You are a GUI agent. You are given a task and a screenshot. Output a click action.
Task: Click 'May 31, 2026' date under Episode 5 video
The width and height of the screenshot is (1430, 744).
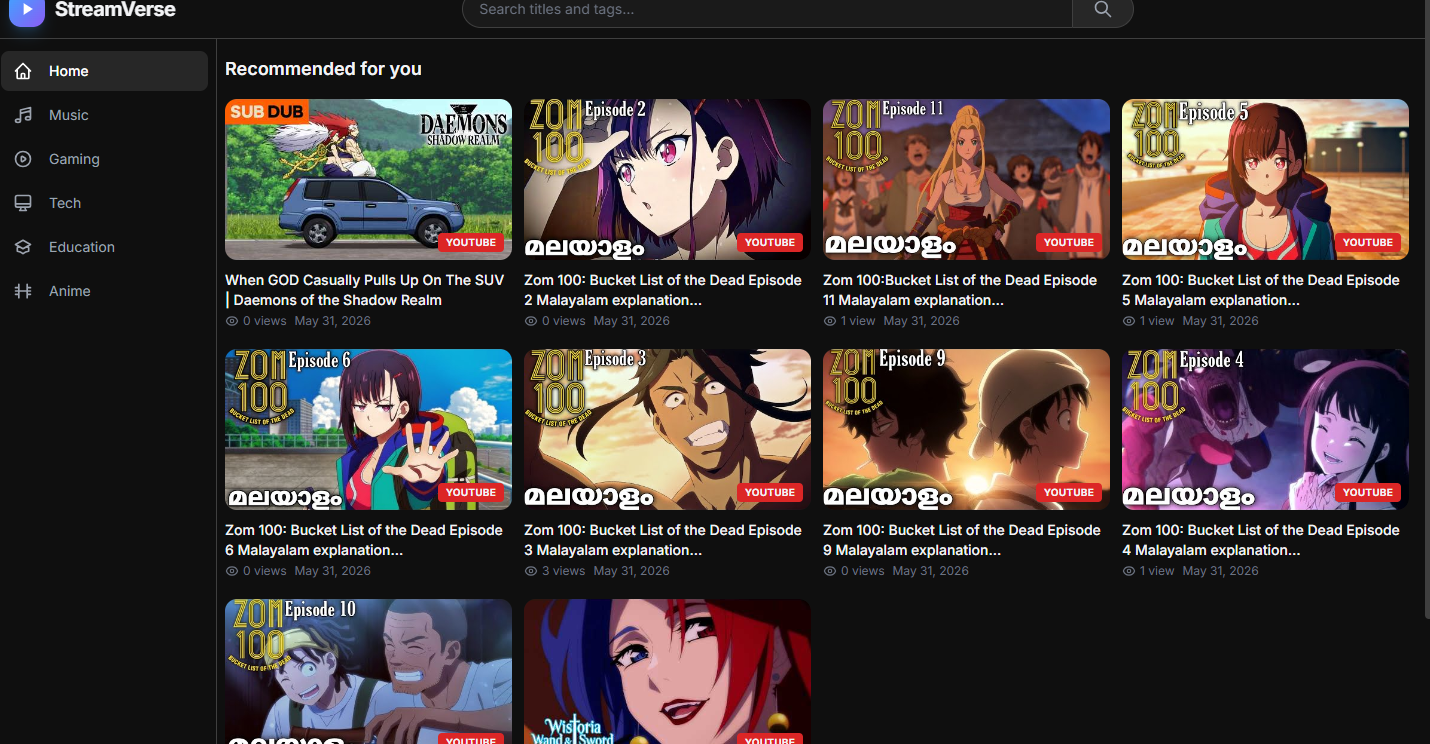(1220, 321)
